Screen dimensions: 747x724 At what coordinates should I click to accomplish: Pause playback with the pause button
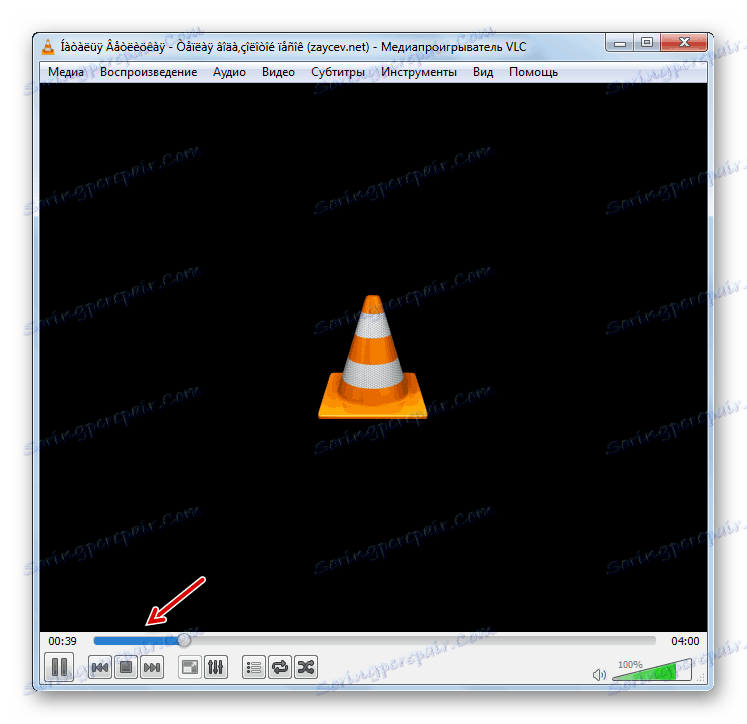[59, 667]
